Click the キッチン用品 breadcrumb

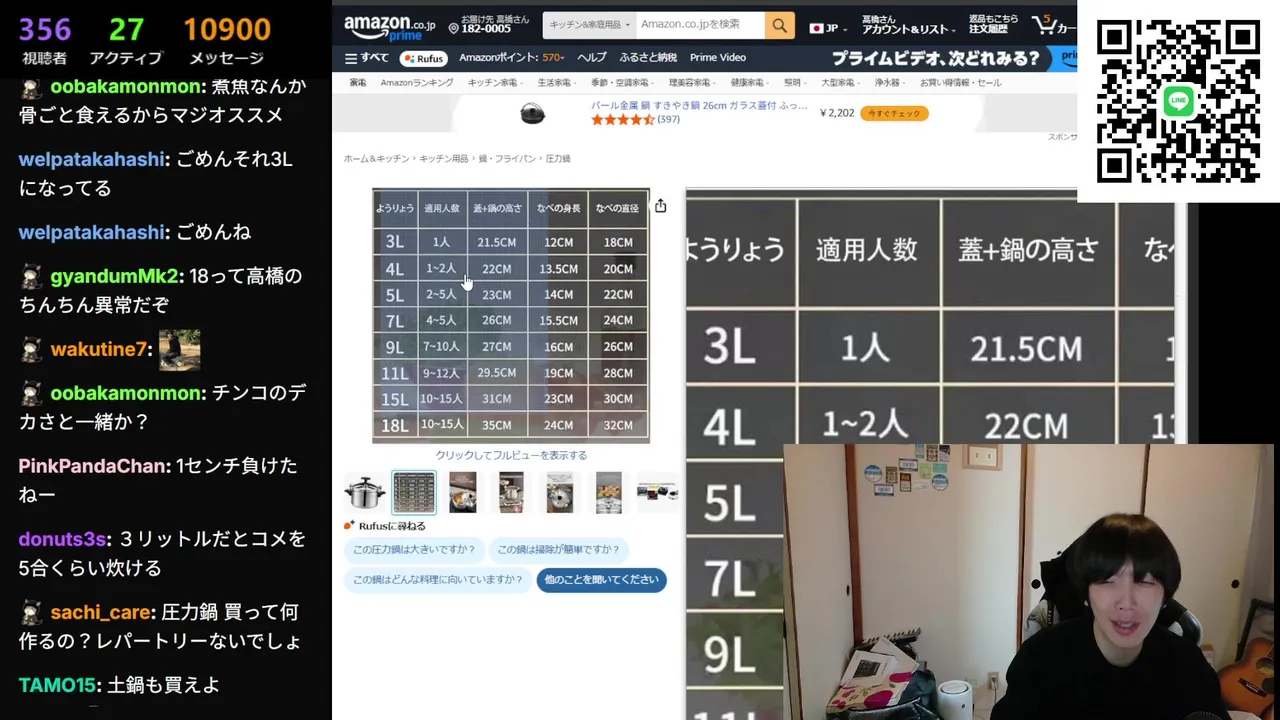point(443,159)
